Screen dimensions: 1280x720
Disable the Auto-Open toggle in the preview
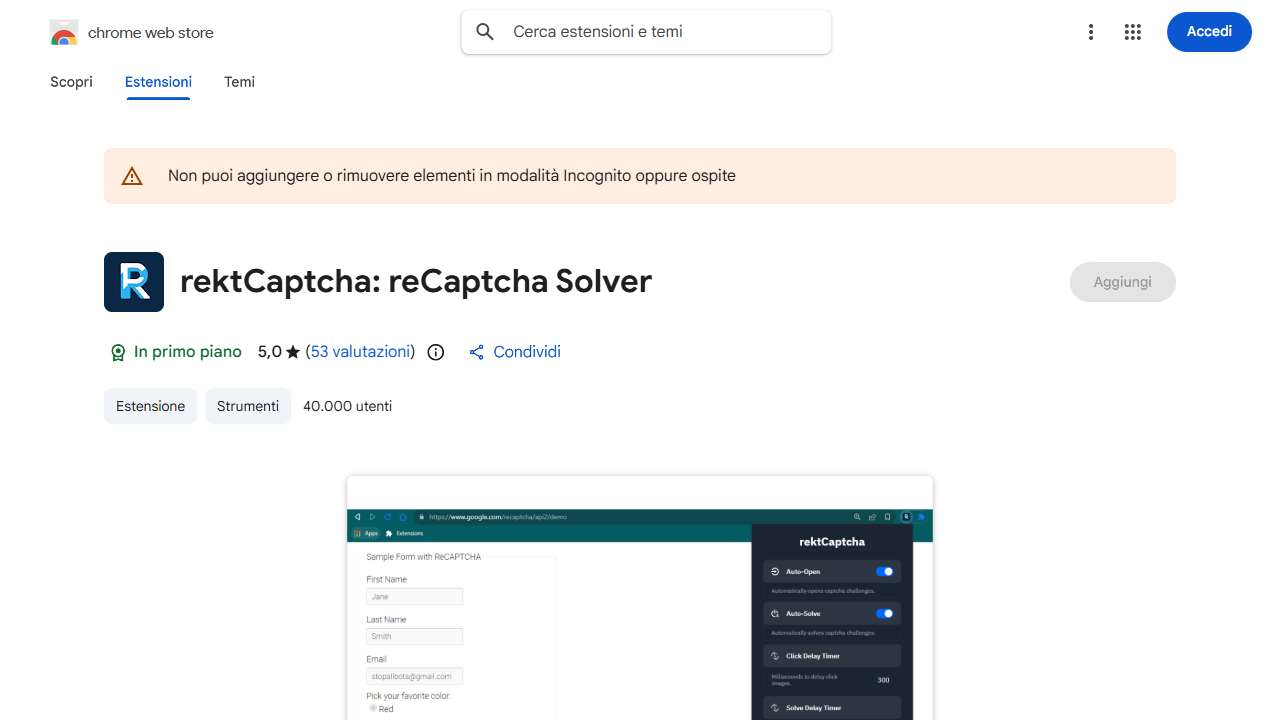click(885, 571)
